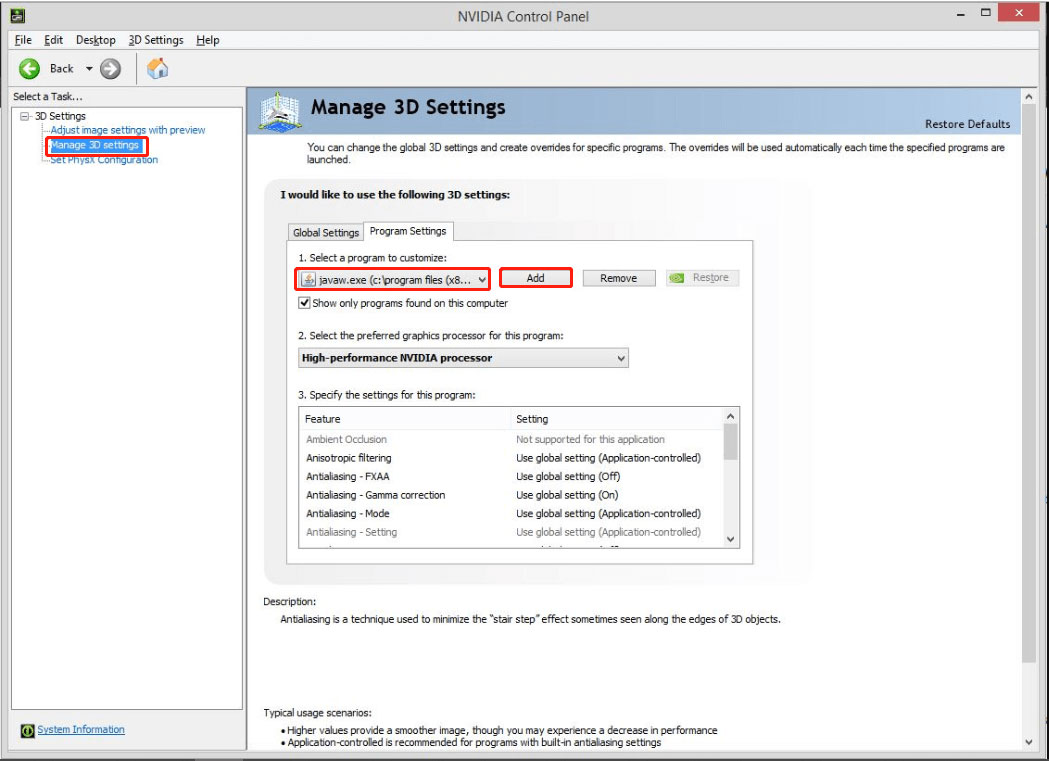Open the program selection dropdown javaw.exe
Viewport: 1049px width, 761px height.
coord(393,280)
